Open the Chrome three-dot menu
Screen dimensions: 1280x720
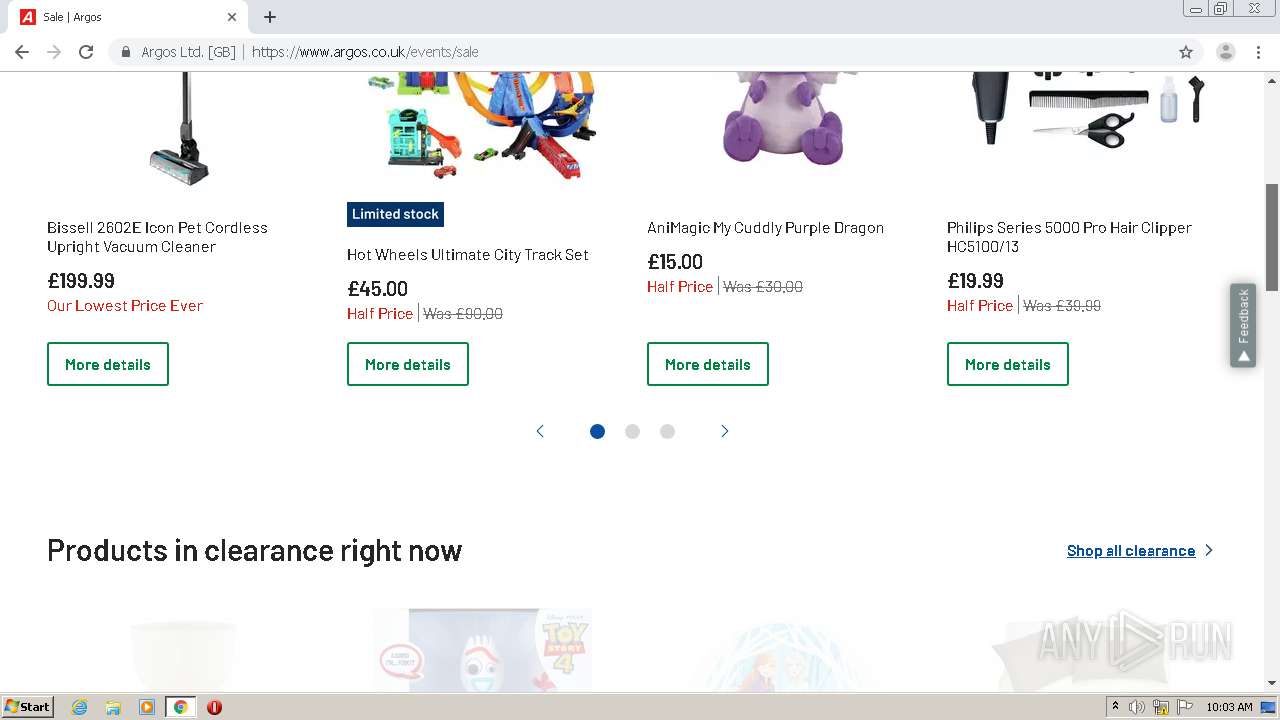click(1258, 52)
